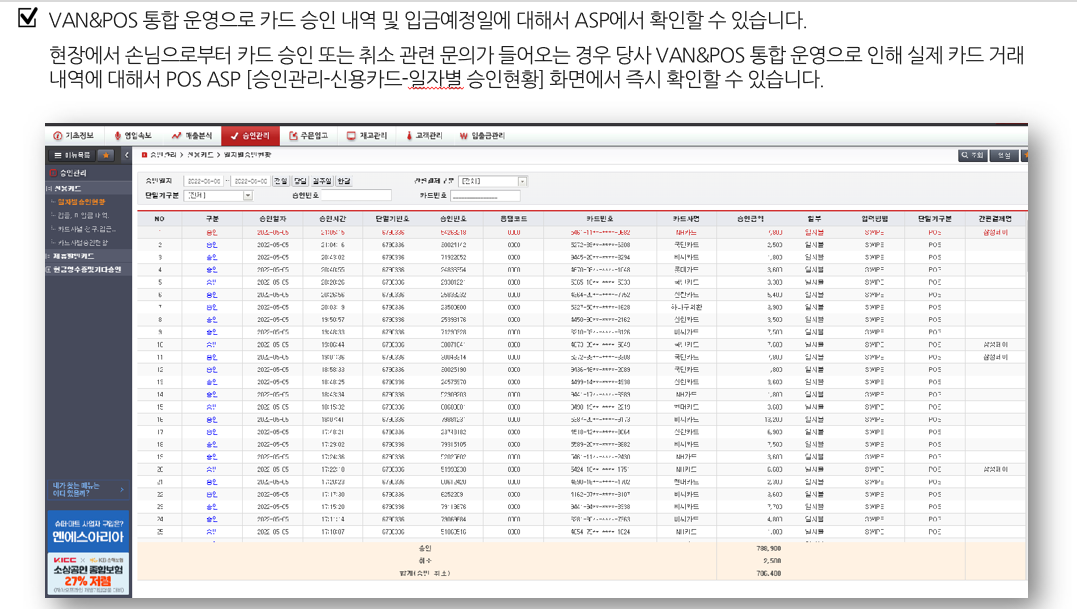The image size is (1077, 609).
Task: Click the 주문입고 tab icon
Action: [293, 135]
